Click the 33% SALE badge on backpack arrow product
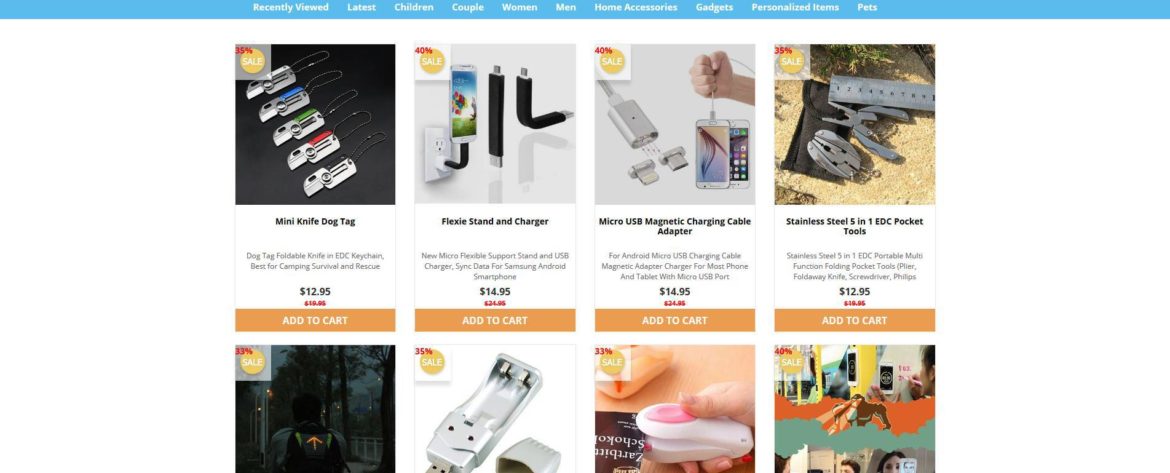This screenshot has width=1170, height=473. point(252,362)
